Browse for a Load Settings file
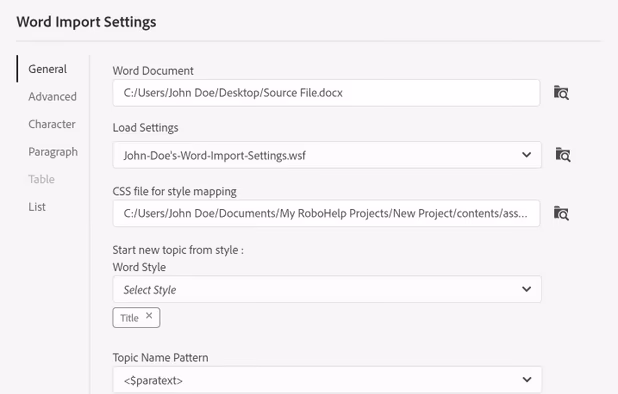This screenshot has width=618, height=394. click(563, 154)
